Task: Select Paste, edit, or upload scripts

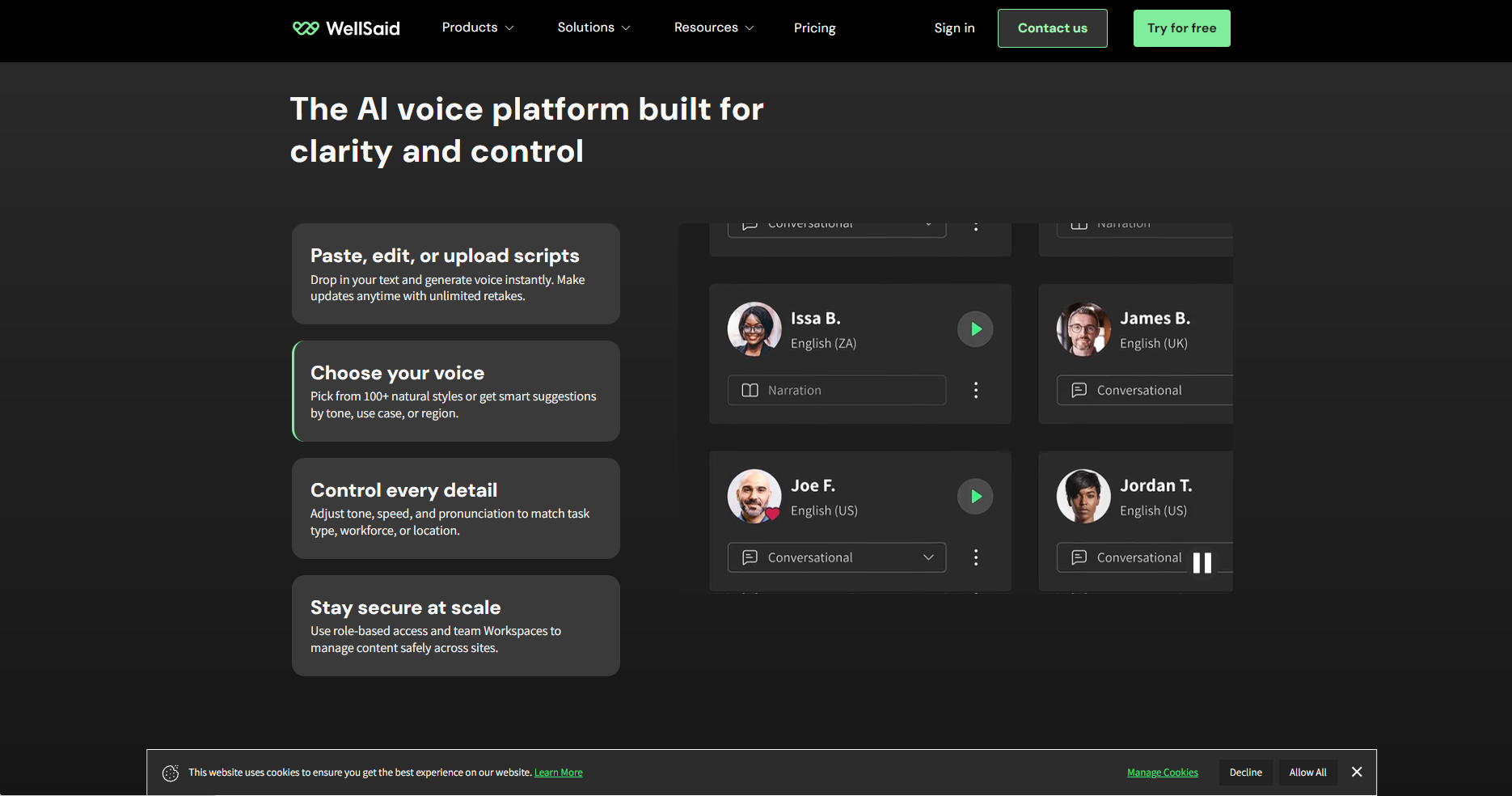Action: (x=456, y=274)
